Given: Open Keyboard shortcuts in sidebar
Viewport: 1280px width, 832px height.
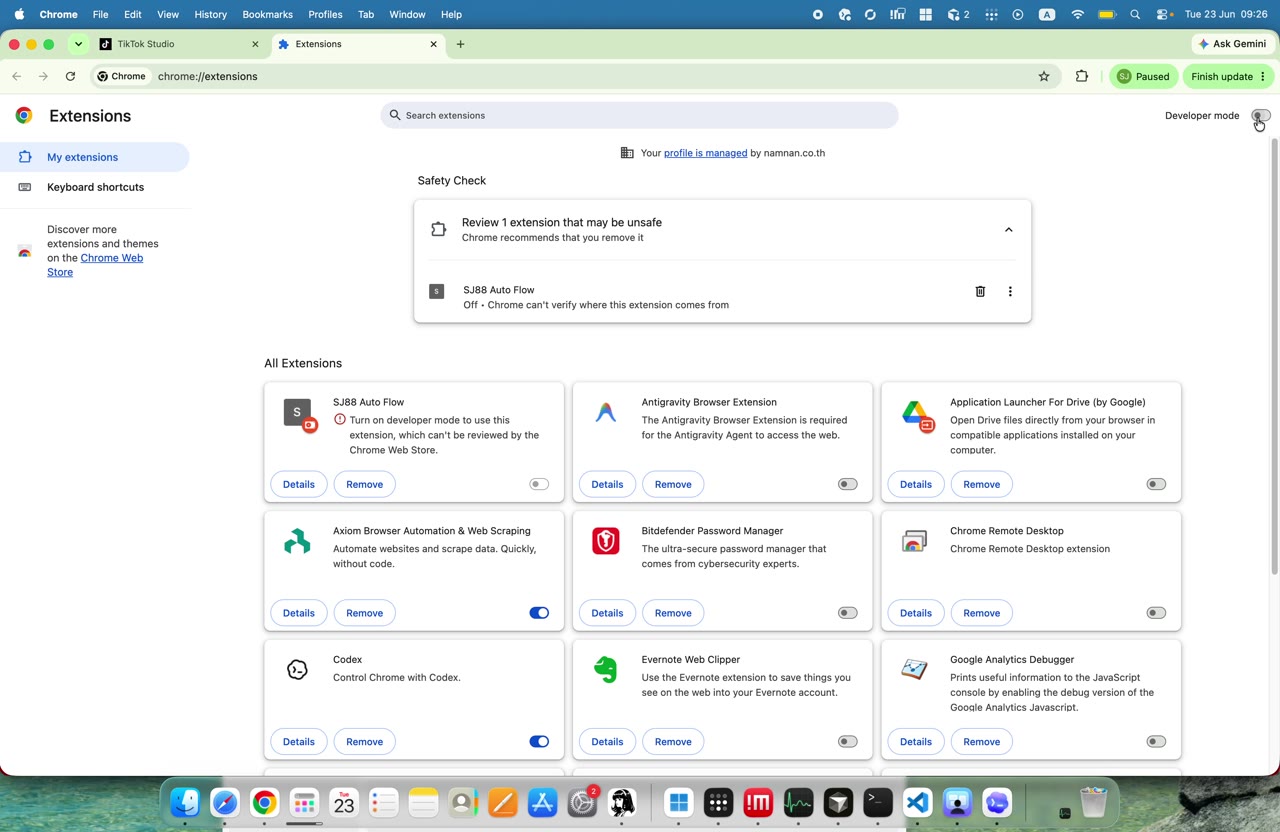Looking at the screenshot, I should (x=94, y=187).
